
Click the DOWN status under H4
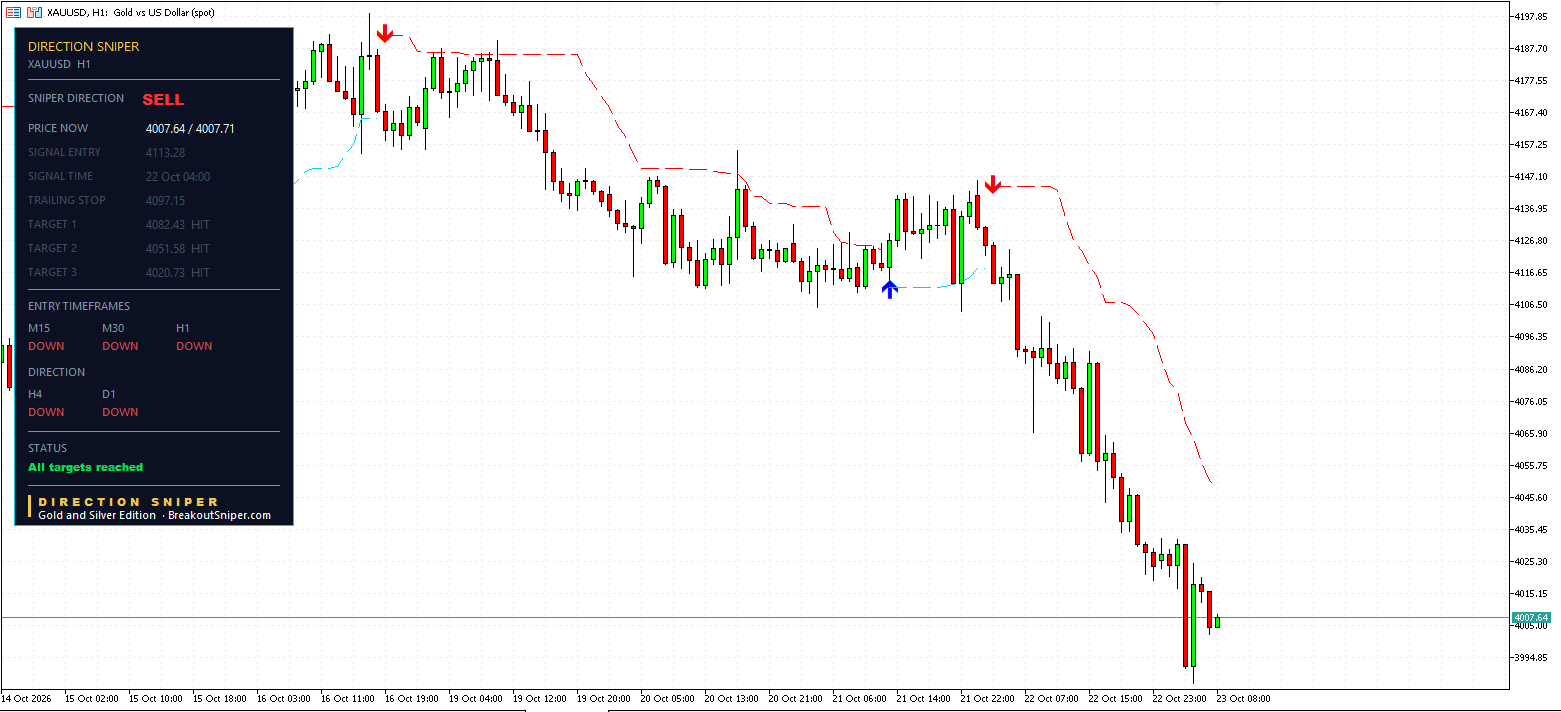(46, 413)
